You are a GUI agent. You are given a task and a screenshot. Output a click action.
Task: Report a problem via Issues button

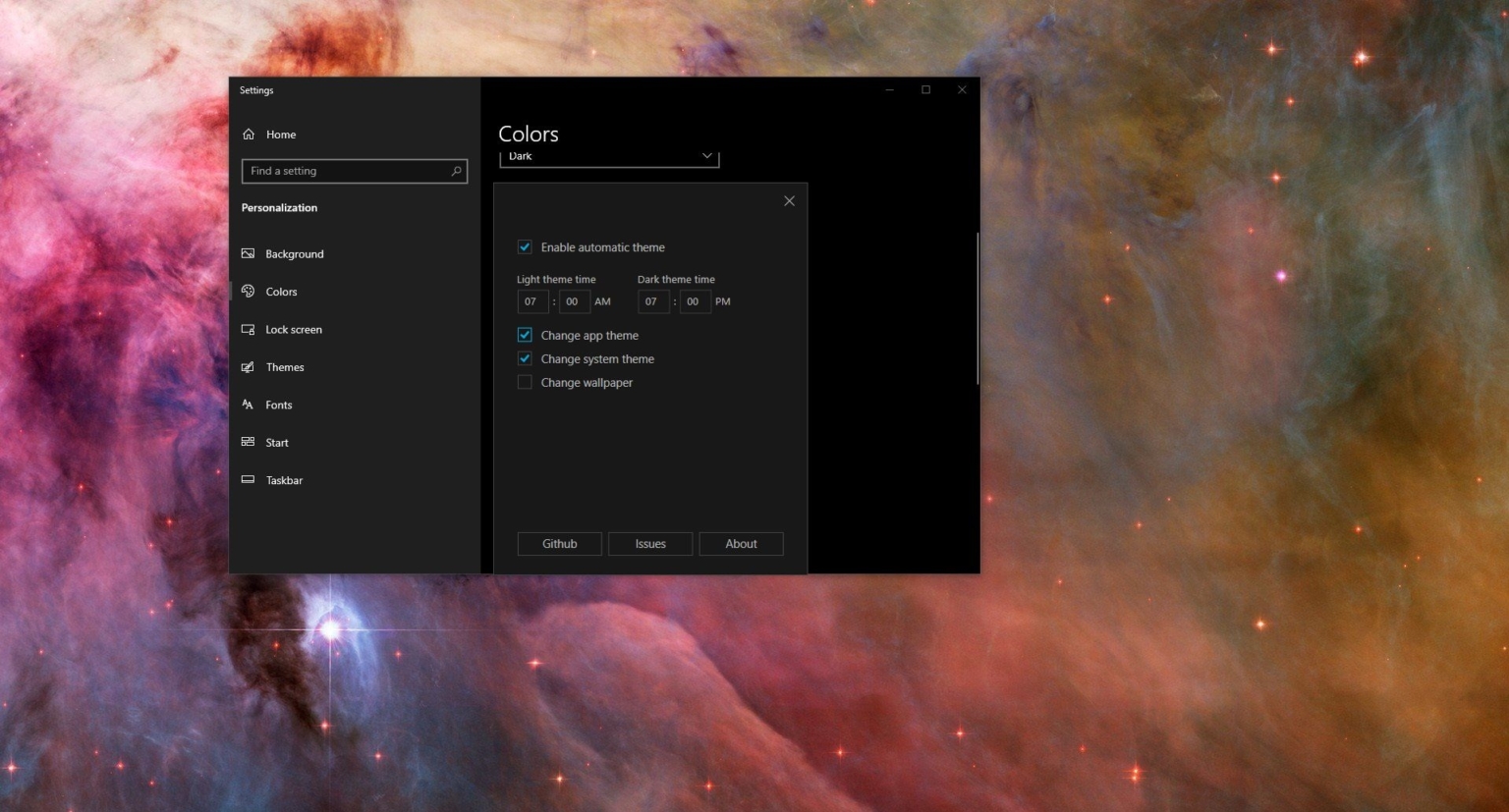pyautogui.click(x=649, y=543)
